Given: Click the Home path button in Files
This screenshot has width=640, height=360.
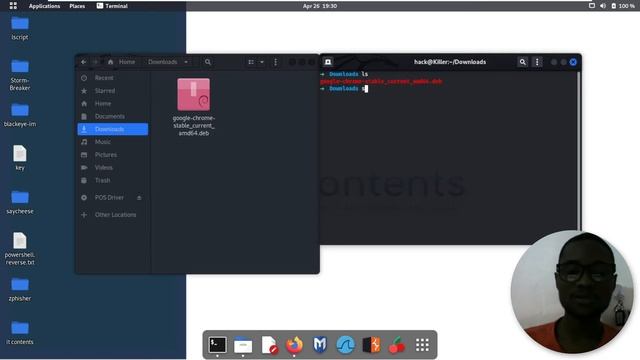Looking at the screenshot, I should (122, 62).
